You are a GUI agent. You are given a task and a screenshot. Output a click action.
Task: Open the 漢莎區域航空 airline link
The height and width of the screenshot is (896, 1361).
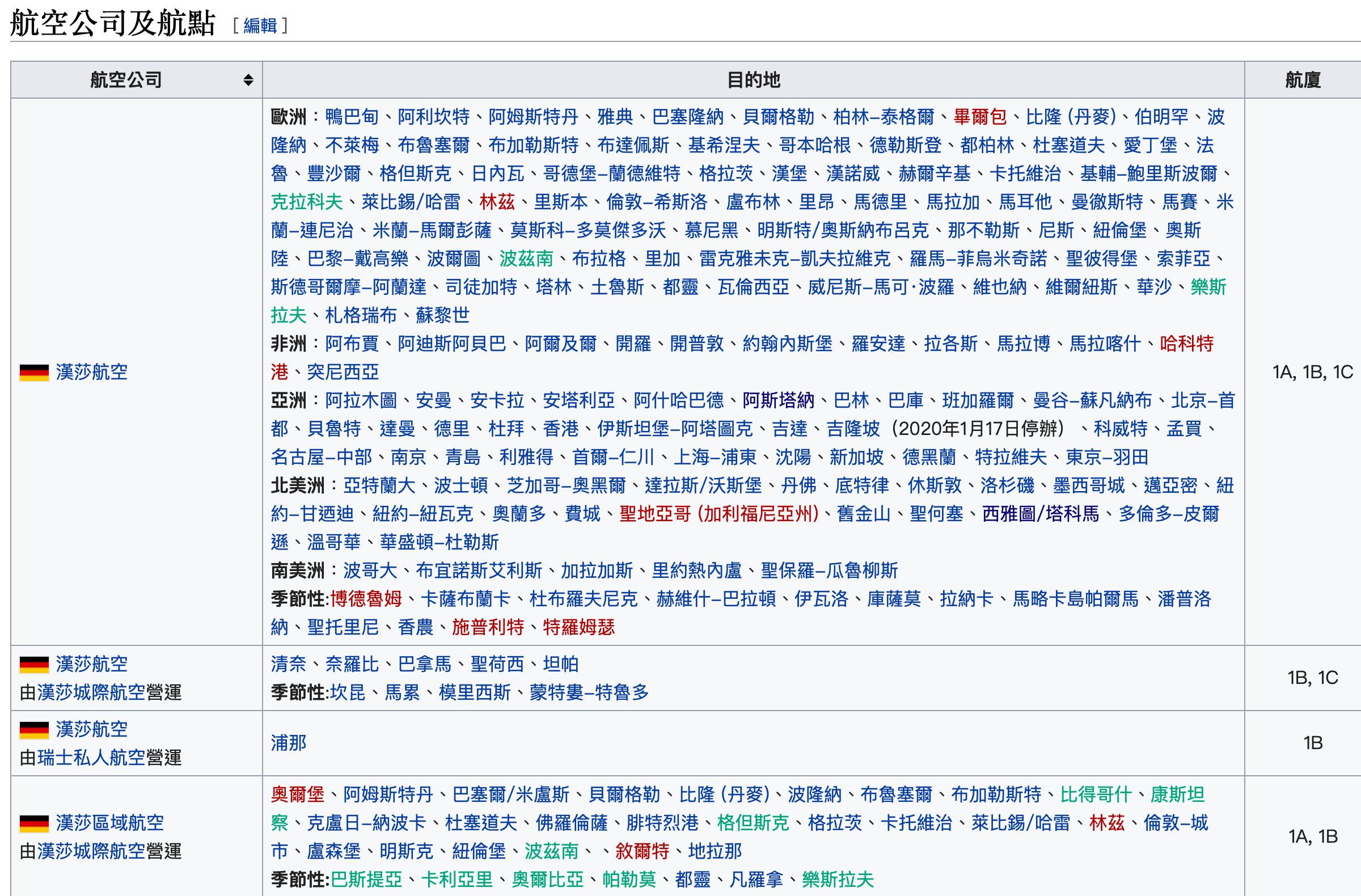pos(110,823)
